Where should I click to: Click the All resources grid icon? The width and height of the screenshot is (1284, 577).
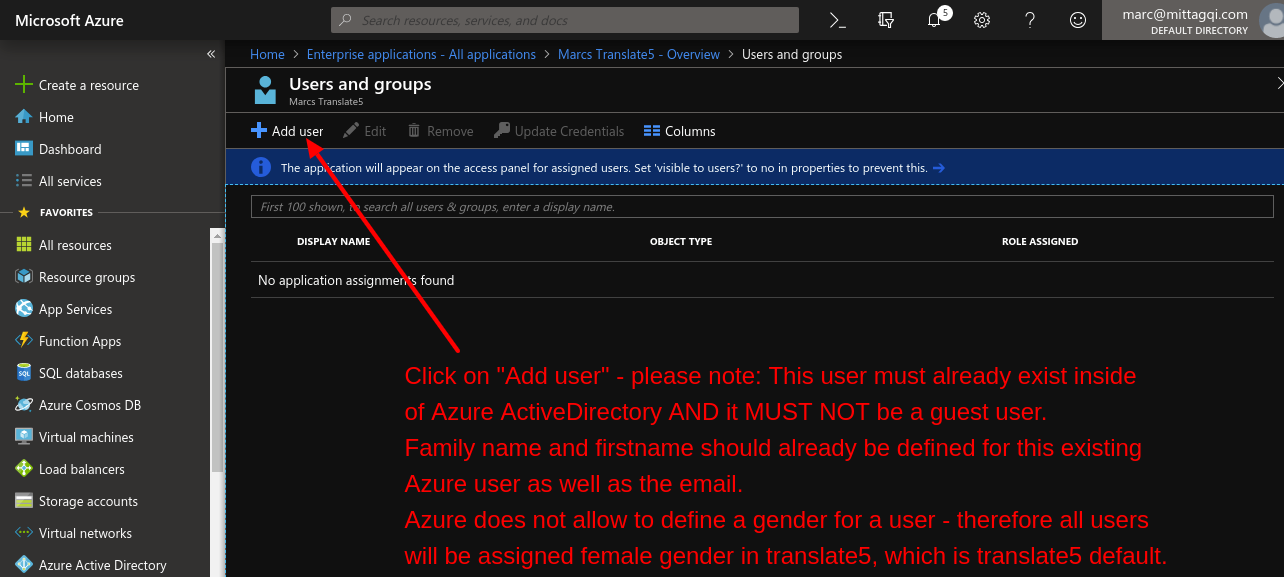(24, 245)
